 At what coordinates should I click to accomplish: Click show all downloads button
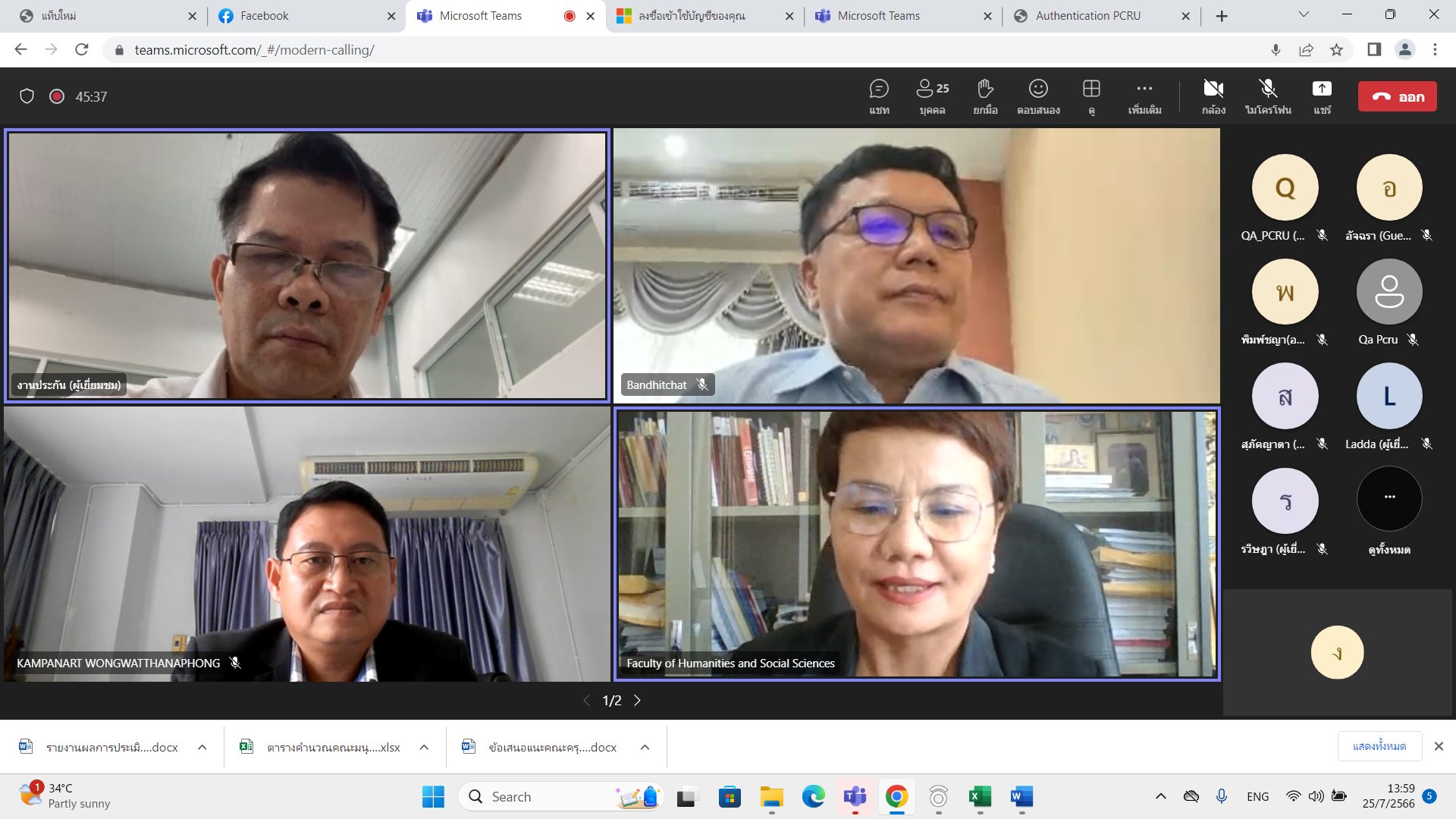1379,746
